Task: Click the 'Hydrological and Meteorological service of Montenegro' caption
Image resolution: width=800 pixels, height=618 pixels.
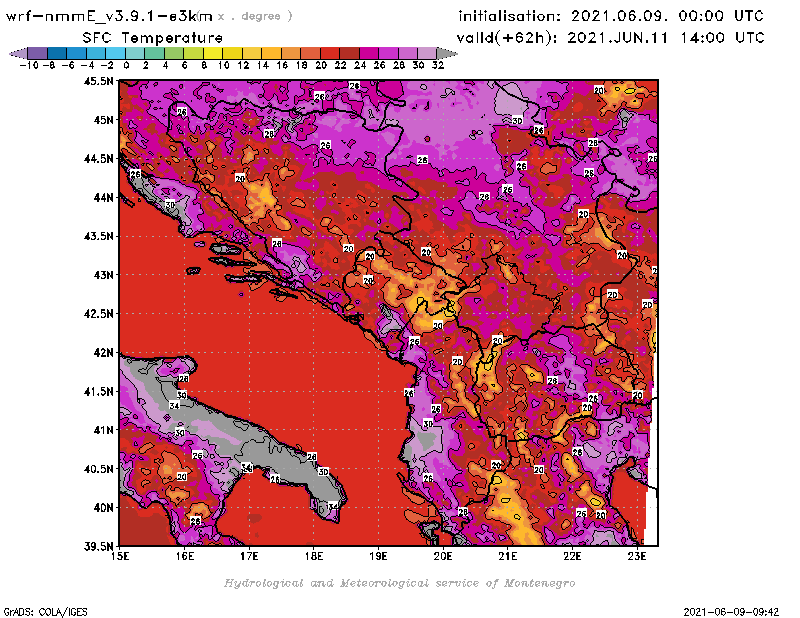Action: [x=399, y=583]
